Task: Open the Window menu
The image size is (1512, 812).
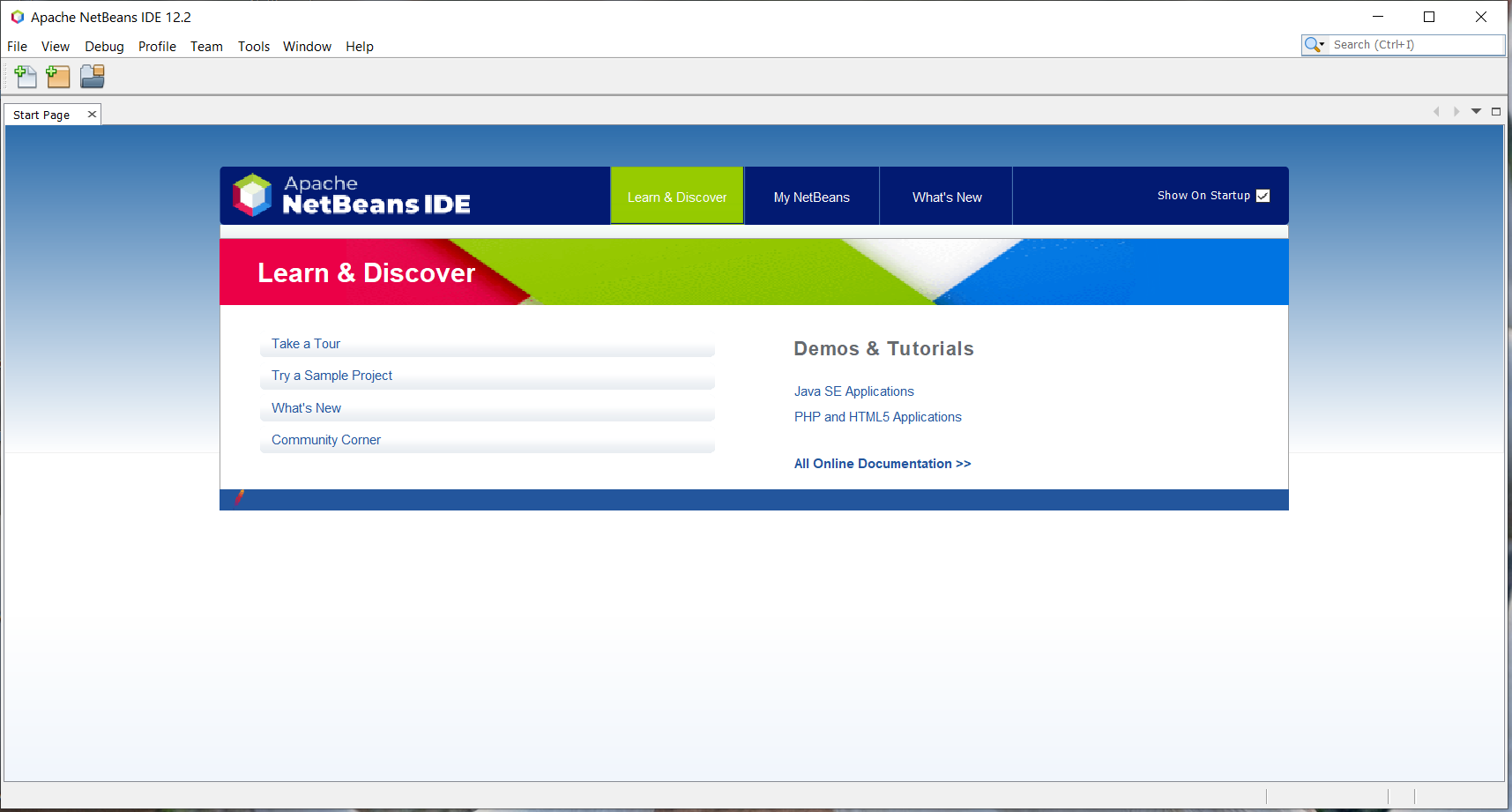Action: (307, 47)
